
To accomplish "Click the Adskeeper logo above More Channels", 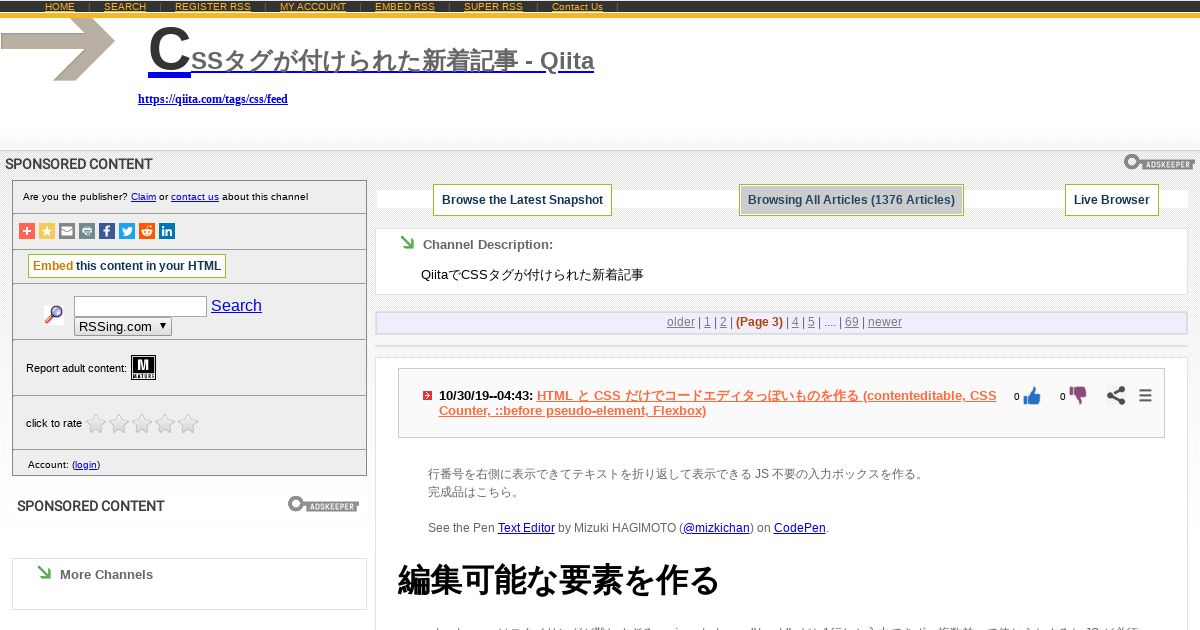I will (x=323, y=504).
